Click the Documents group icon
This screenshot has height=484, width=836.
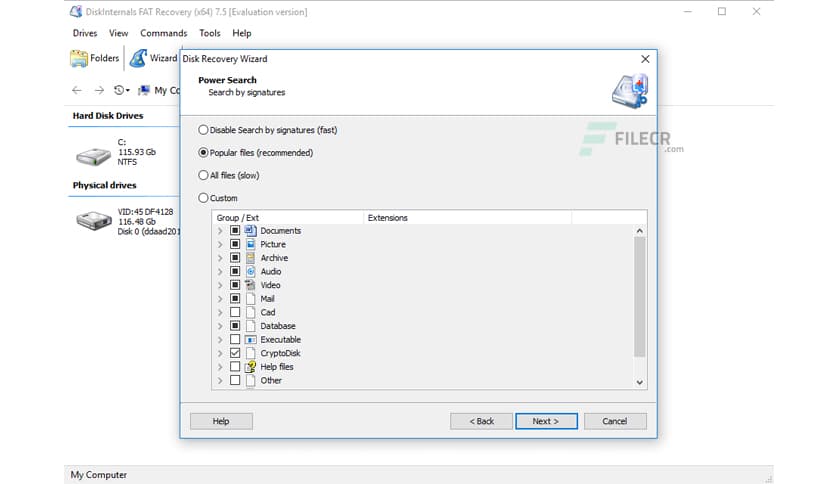(x=251, y=231)
